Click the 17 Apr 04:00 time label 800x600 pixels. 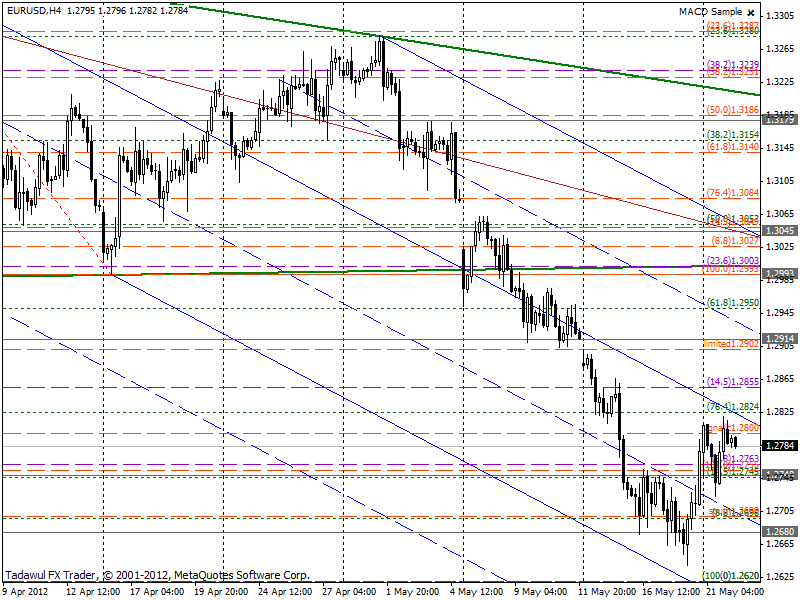(157, 592)
